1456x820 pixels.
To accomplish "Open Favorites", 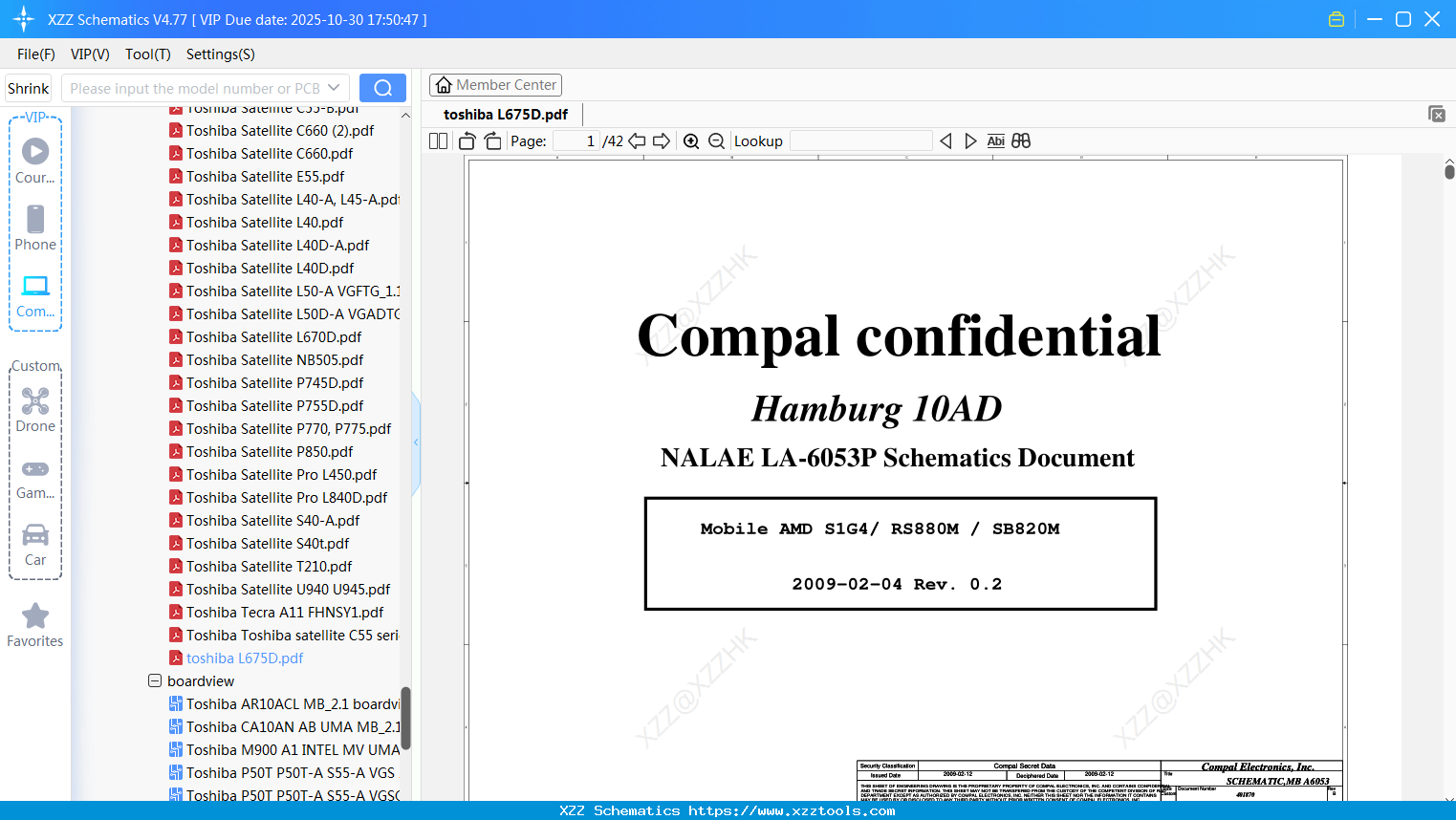I will coord(35,625).
